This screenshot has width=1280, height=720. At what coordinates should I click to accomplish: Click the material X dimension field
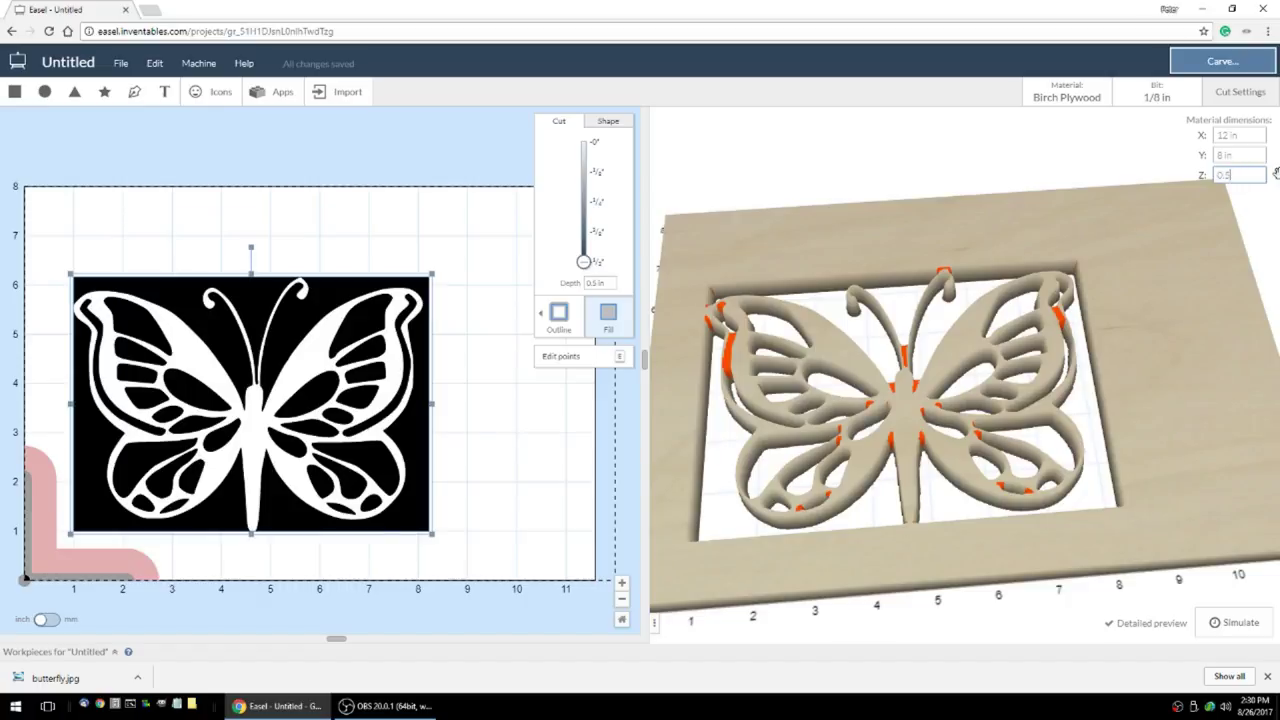point(1239,135)
